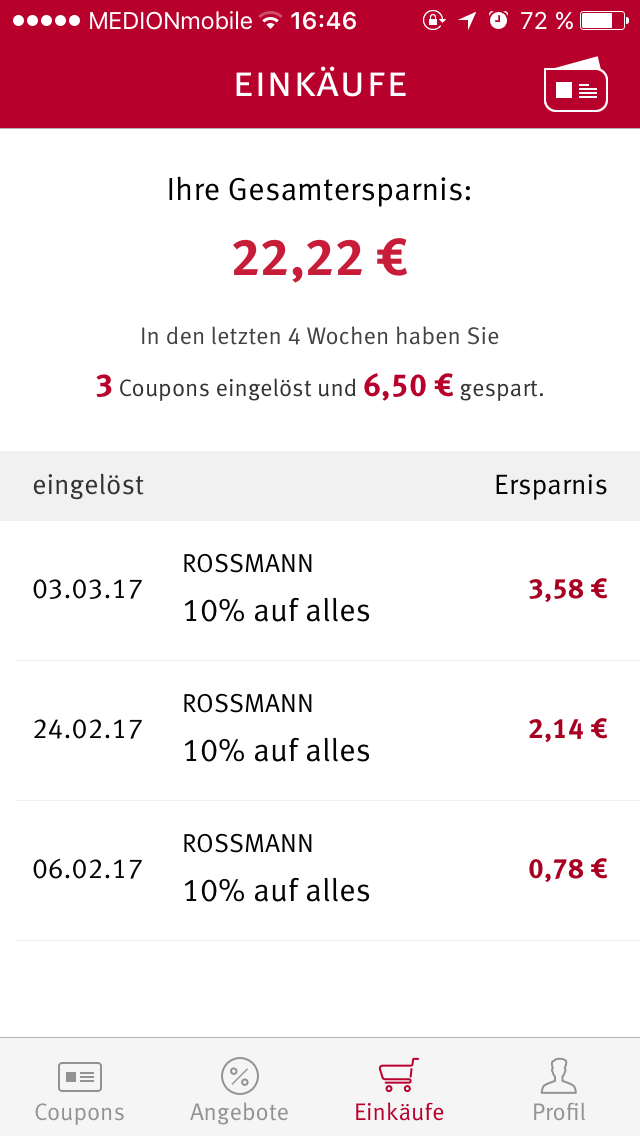Tap the 22,22 € total savings figure
The height and width of the screenshot is (1136, 640).
click(x=320, y=259)
